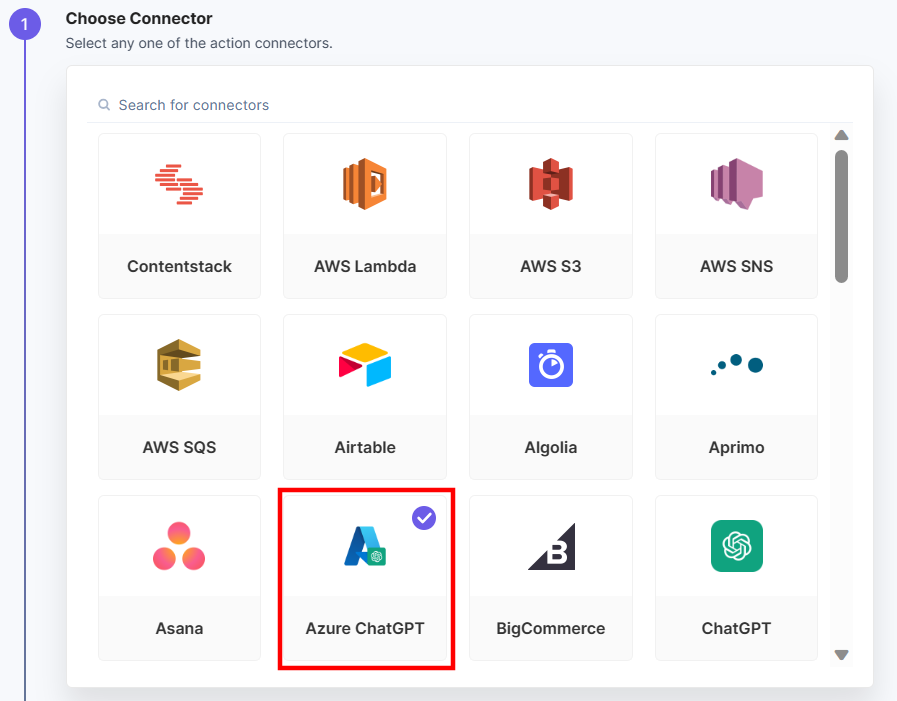The width and height of the screenshot is (897, 701).
Task: Toggle selection on the Airtable tile
Action: pyautogui.click(x=364, y=396)
